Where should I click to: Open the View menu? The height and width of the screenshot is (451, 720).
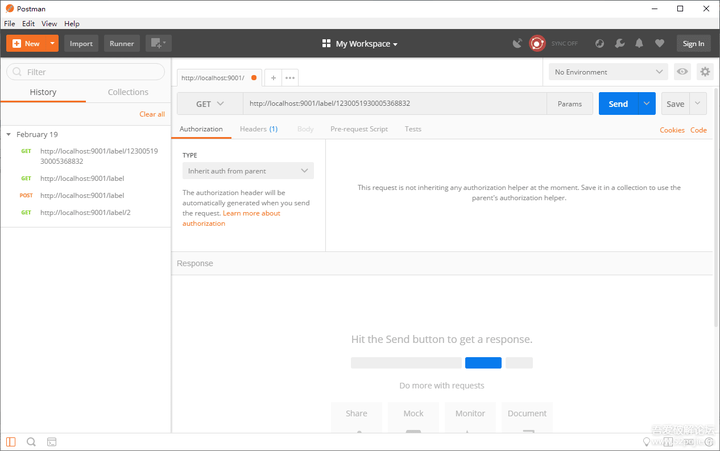49,23
